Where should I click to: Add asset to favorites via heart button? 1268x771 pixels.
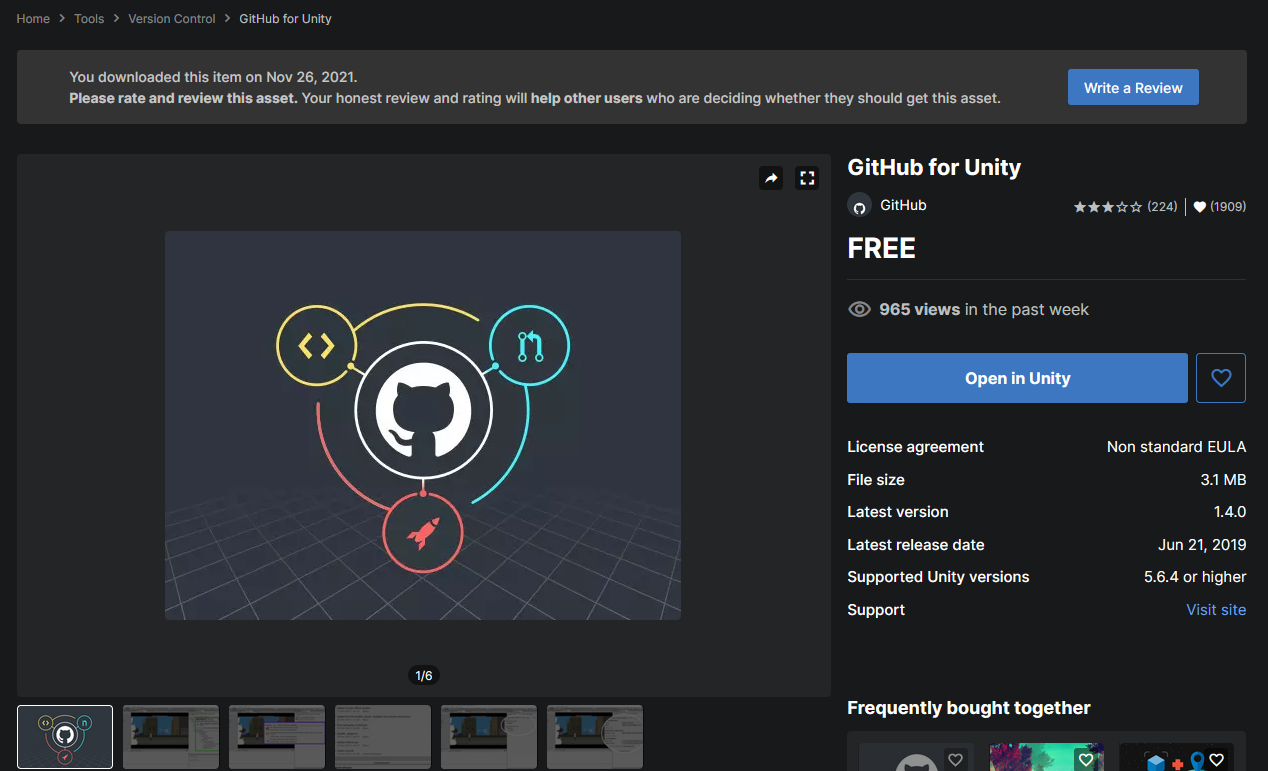1221,378
